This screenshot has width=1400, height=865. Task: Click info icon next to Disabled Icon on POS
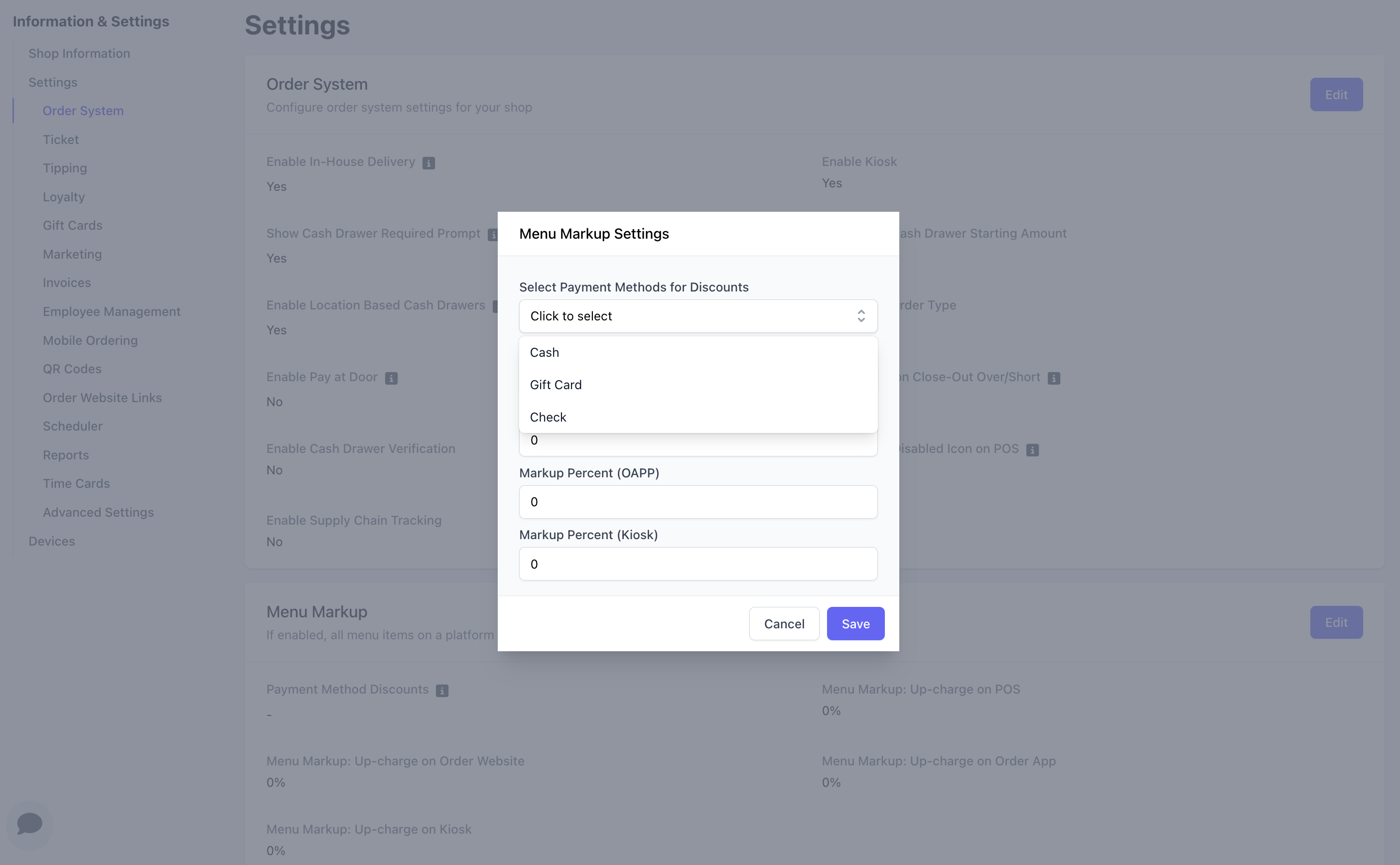click(1032, 450)
